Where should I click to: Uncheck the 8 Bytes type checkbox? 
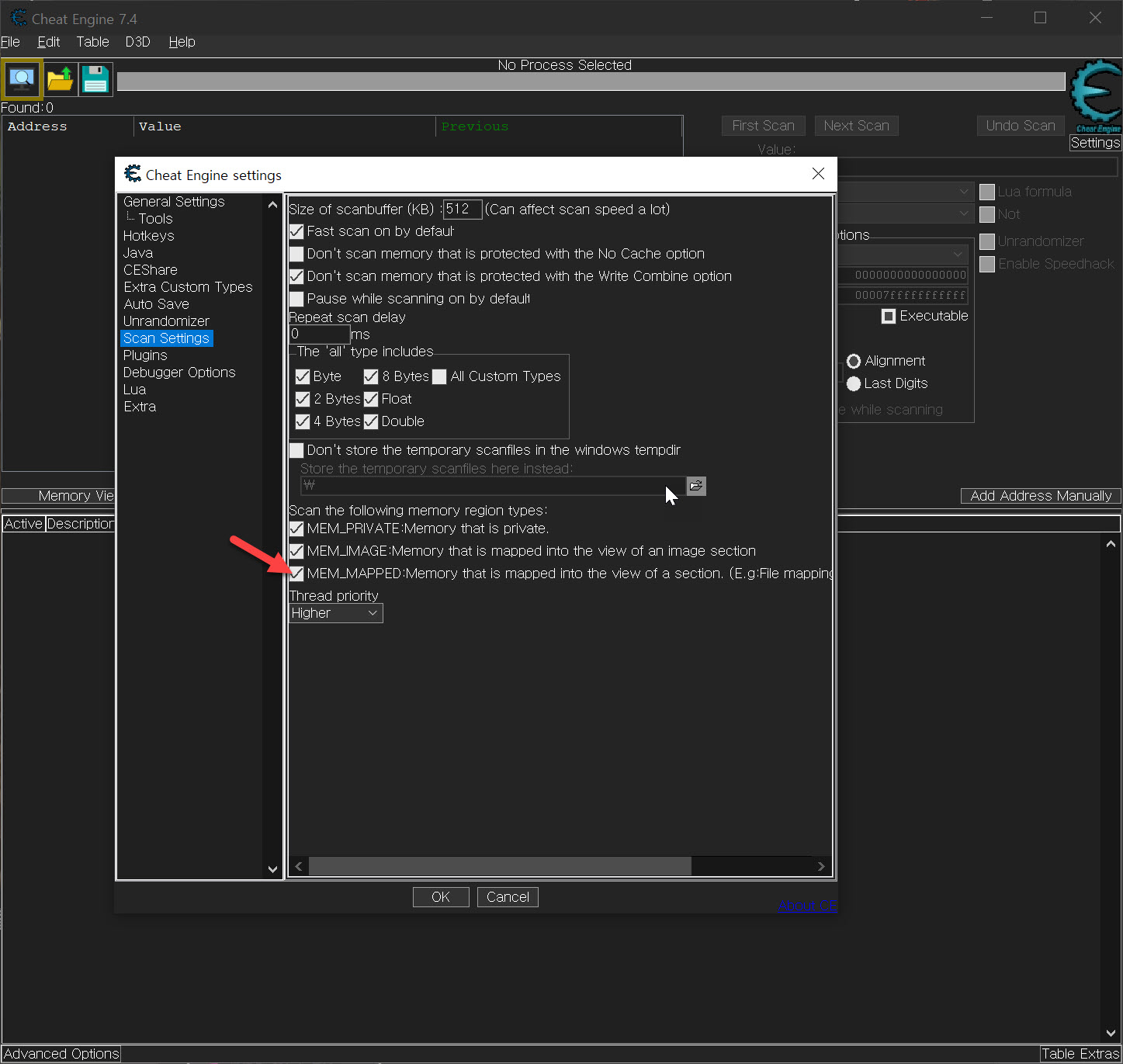point(371,376)
